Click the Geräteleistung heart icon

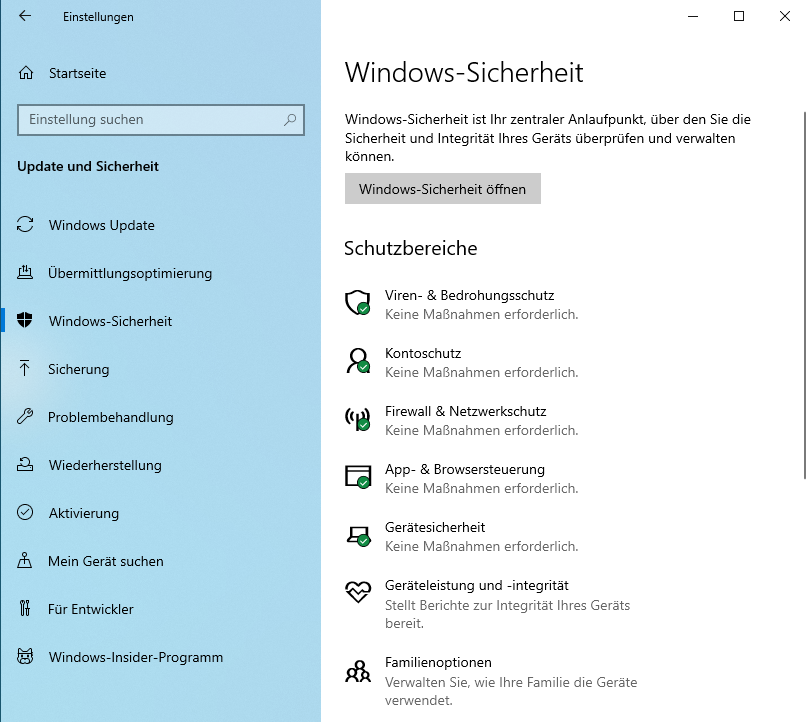coord(358,591)
